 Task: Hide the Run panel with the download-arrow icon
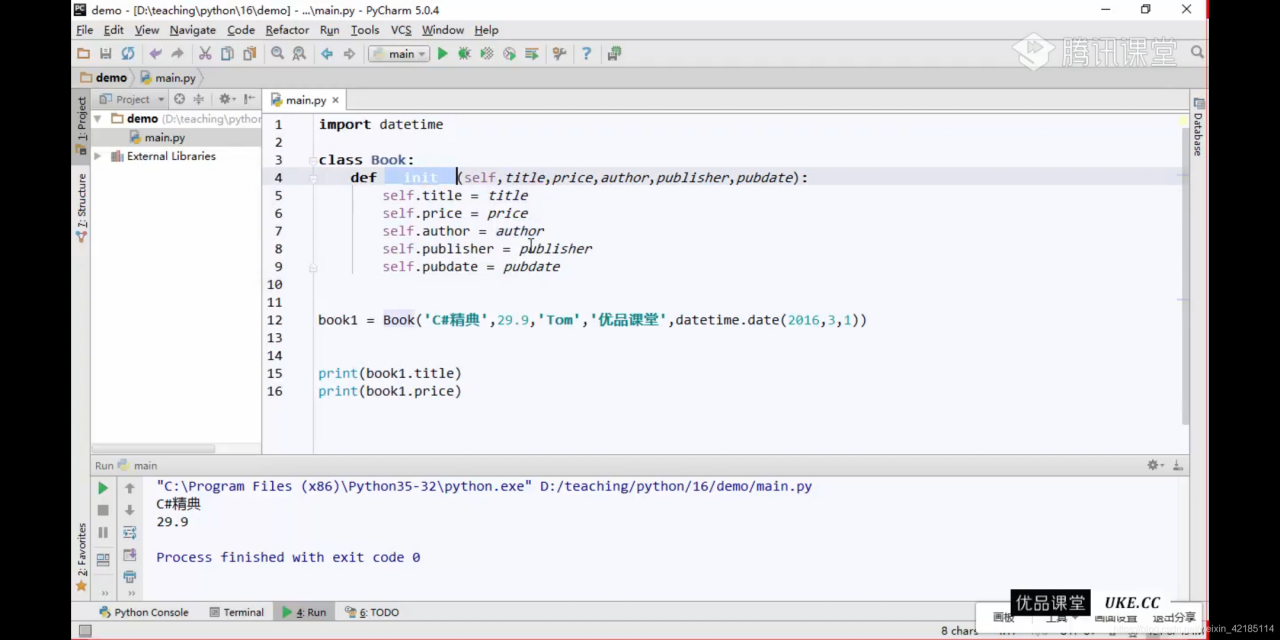pos(1179,465)
